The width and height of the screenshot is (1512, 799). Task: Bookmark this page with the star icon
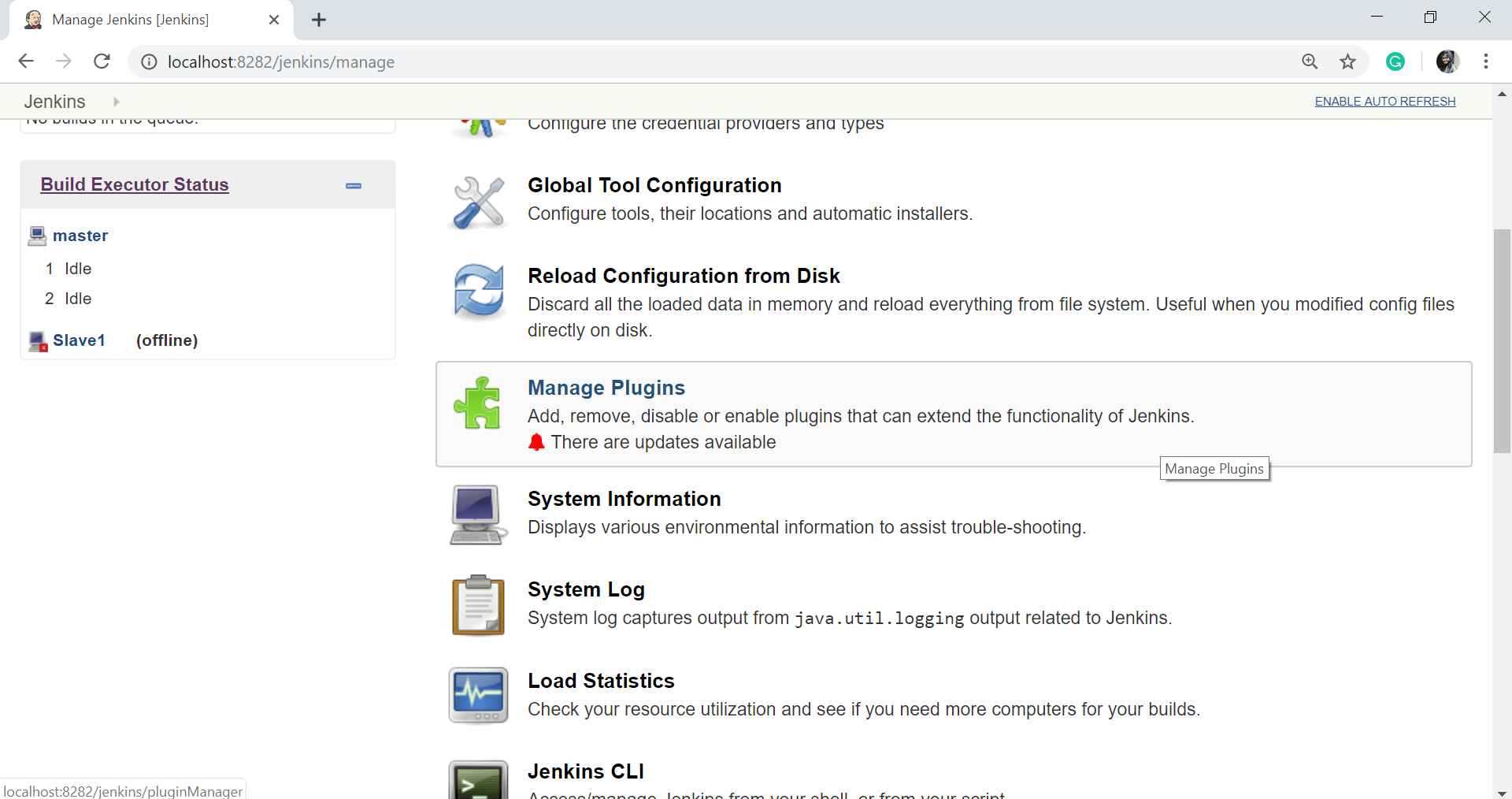(x=1348, y=61)
